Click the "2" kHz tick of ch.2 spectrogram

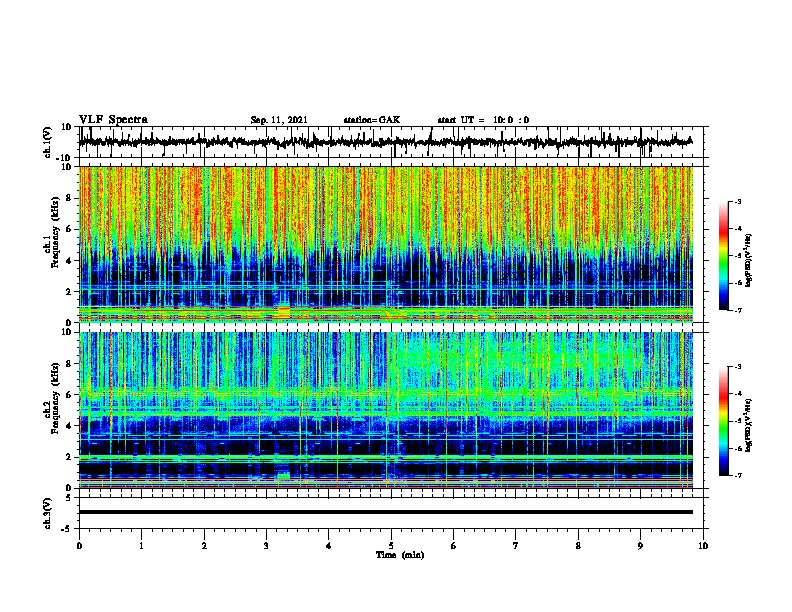[x=69, y=457]
